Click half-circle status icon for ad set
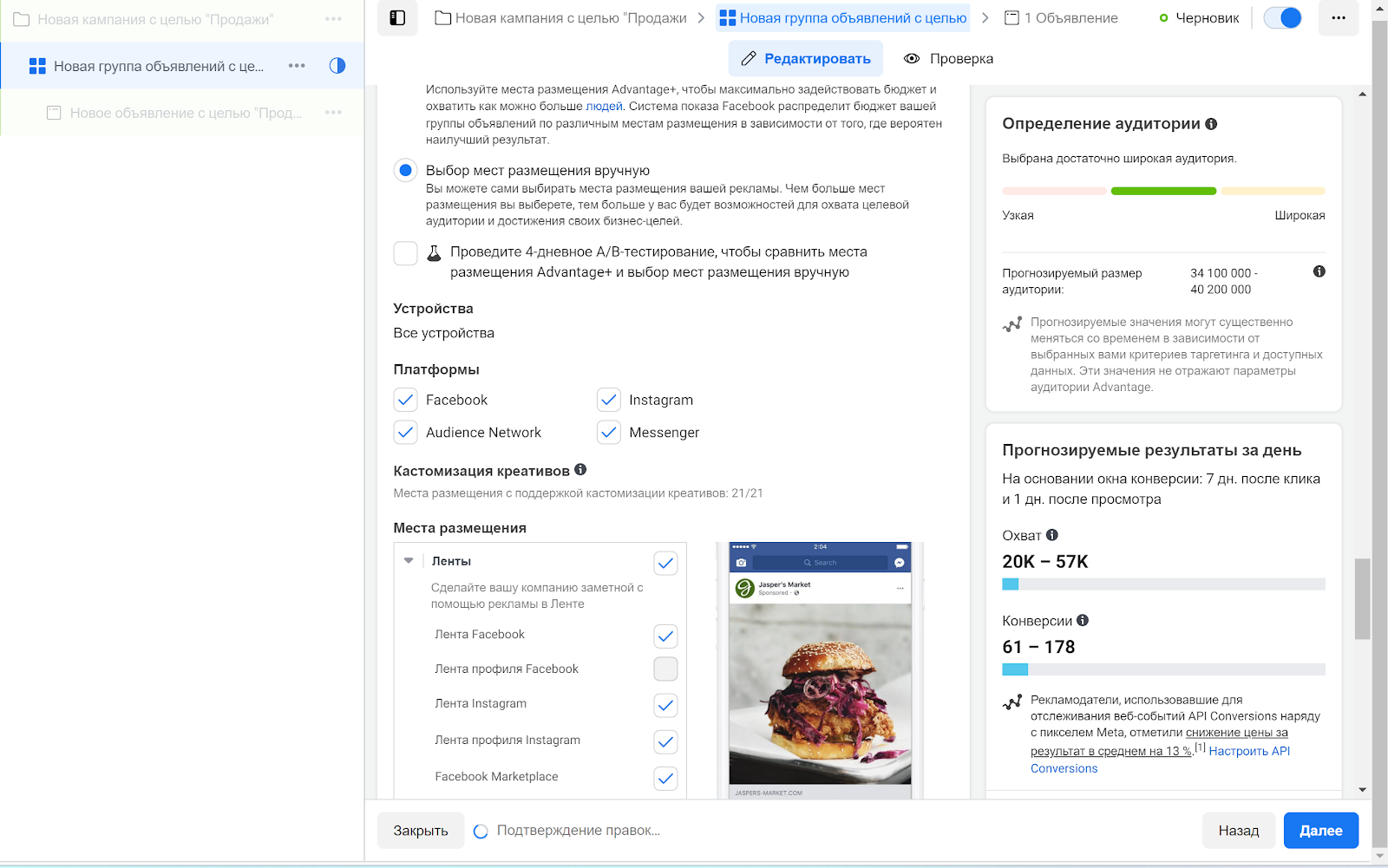The image size is (1388, 868). (337, 66)
